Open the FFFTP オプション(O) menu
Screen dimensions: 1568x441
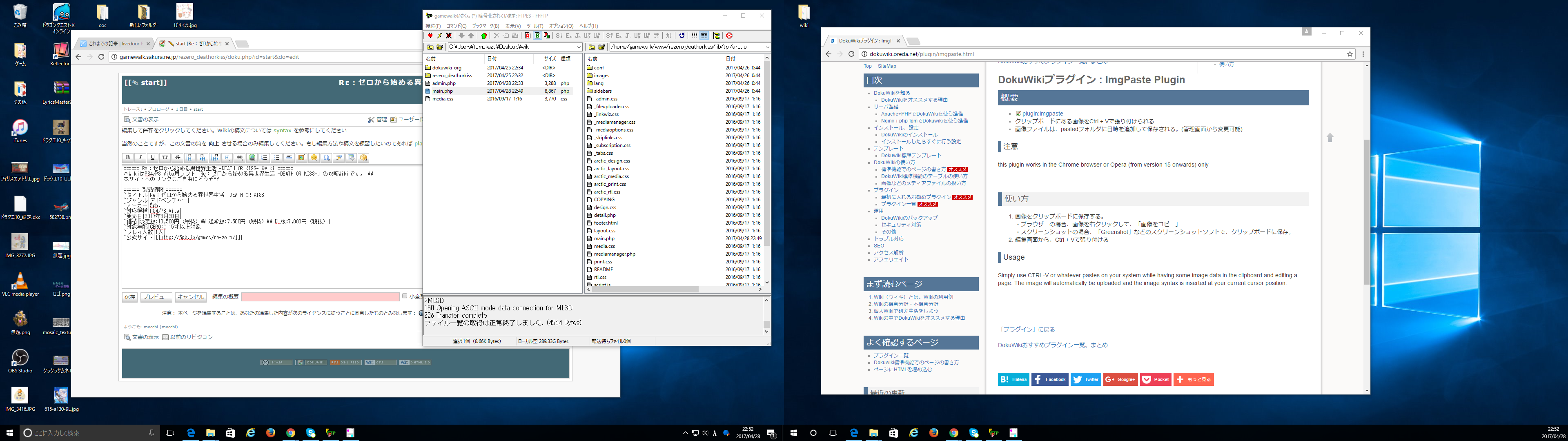561,26
